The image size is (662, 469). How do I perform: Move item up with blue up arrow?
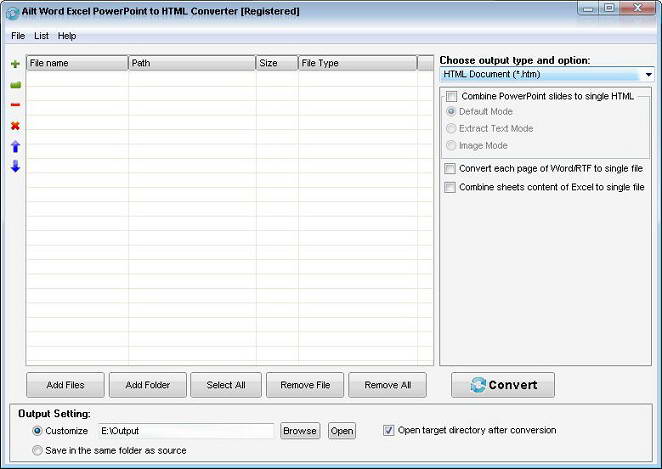pyautogui.click(x=15, y=146)
